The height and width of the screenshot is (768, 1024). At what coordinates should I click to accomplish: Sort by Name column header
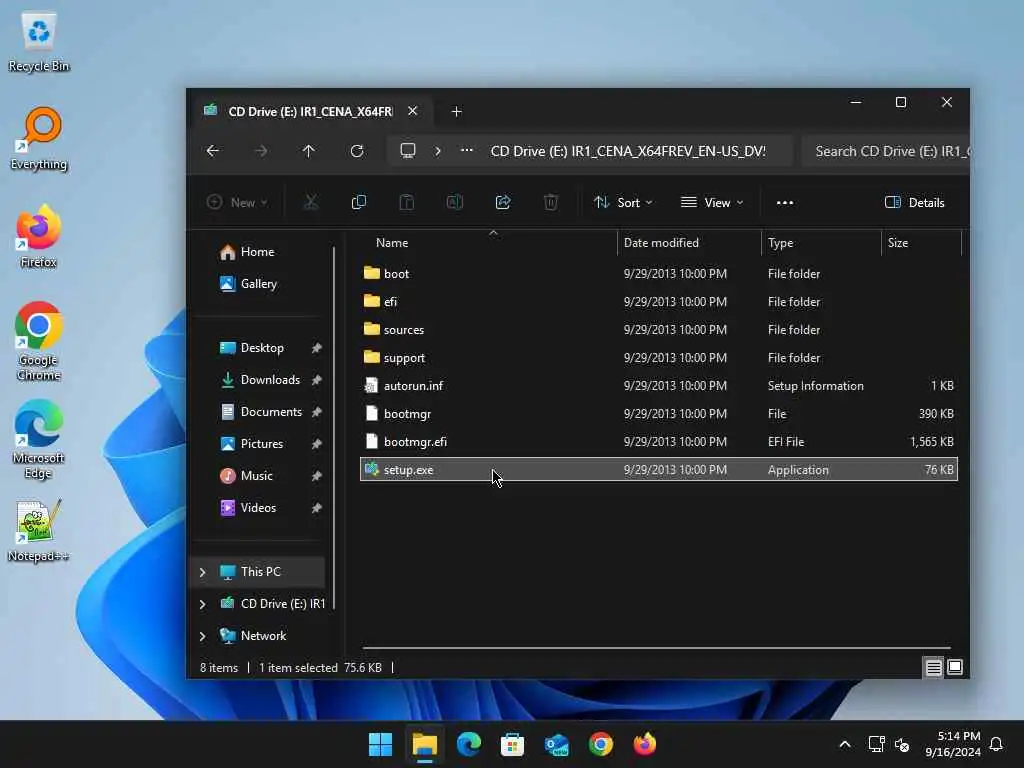pos(392,243)
